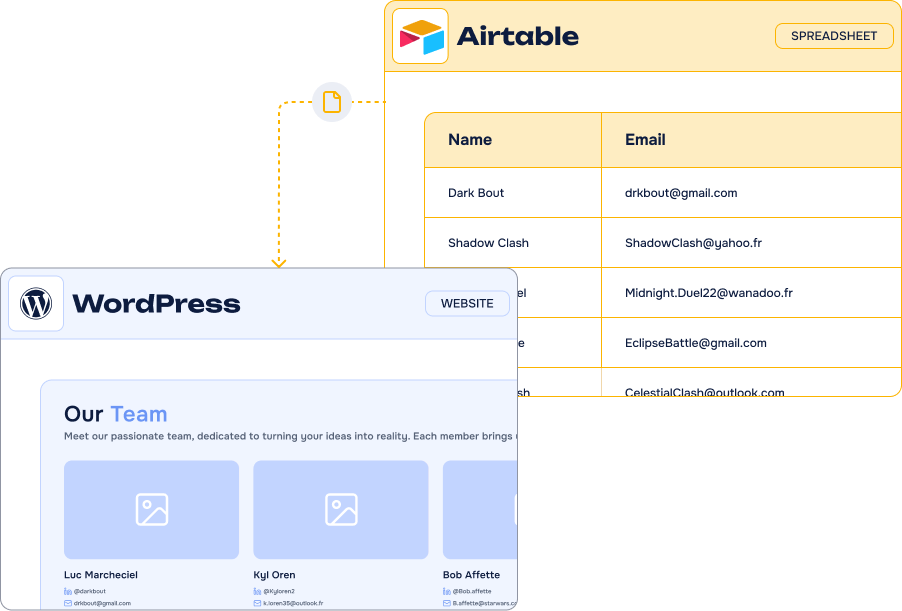
Task: Click the SPREADSHEET badge in Airtable
Action: [x=834, y=36]
